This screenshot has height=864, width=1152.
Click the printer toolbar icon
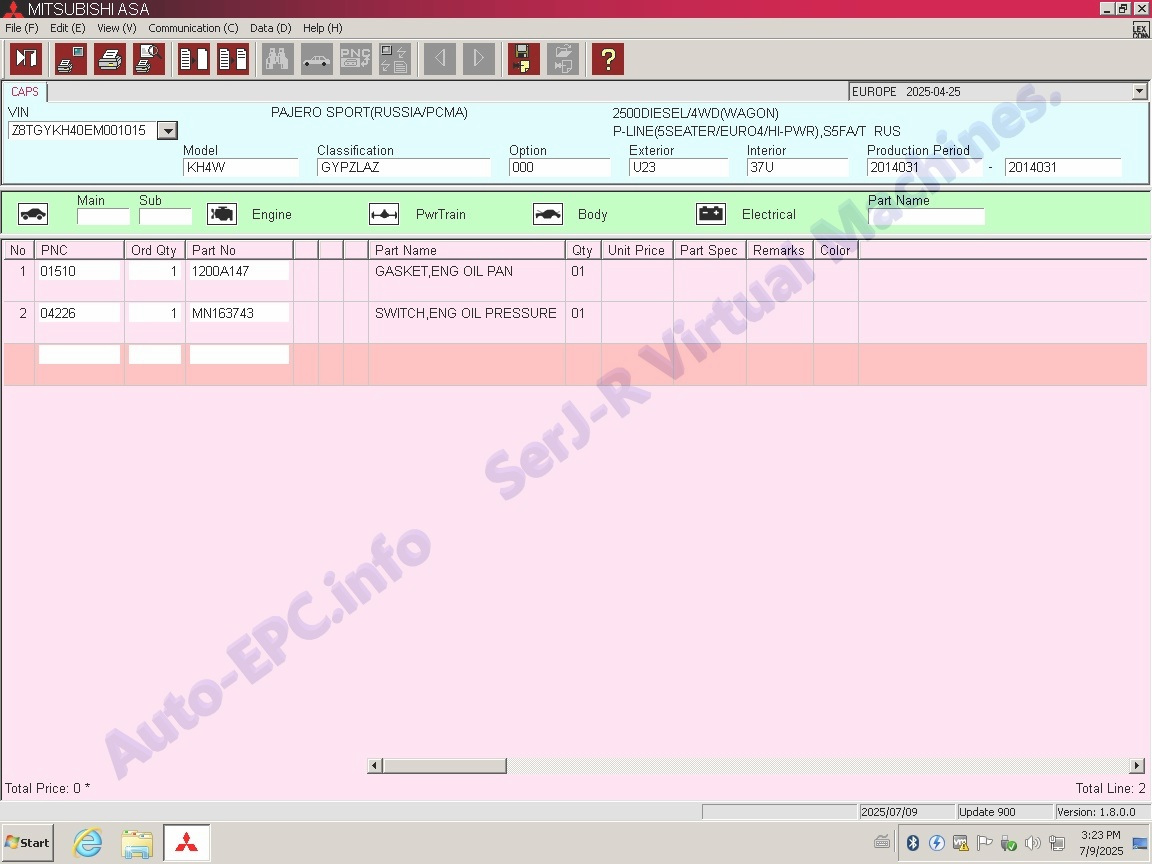[110, 59]
